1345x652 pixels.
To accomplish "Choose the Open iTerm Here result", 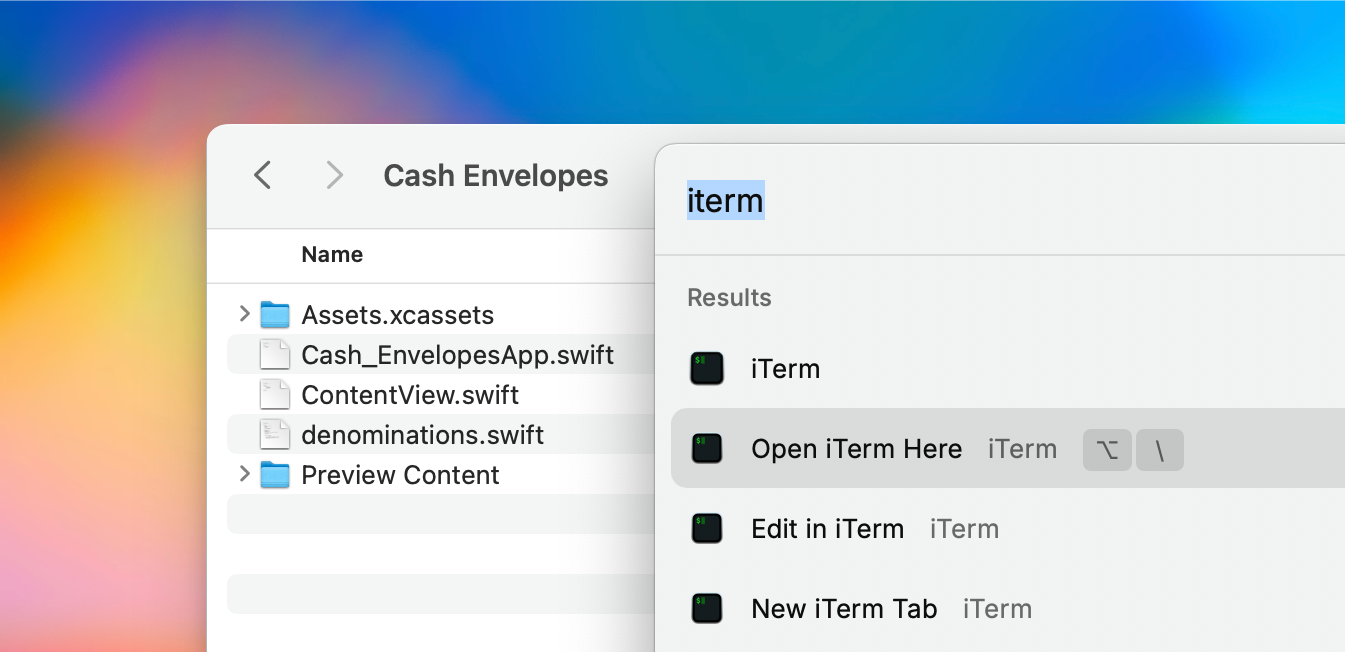I will pos(1008,448).
